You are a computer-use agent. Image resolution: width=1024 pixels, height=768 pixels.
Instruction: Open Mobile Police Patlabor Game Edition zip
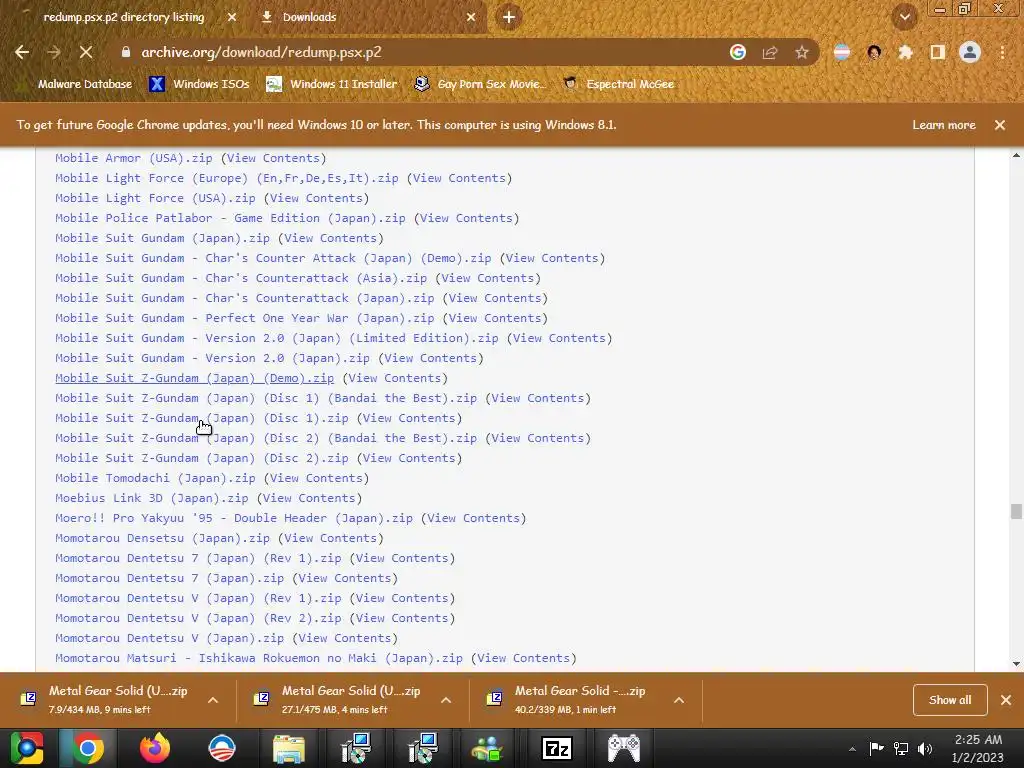230,218
